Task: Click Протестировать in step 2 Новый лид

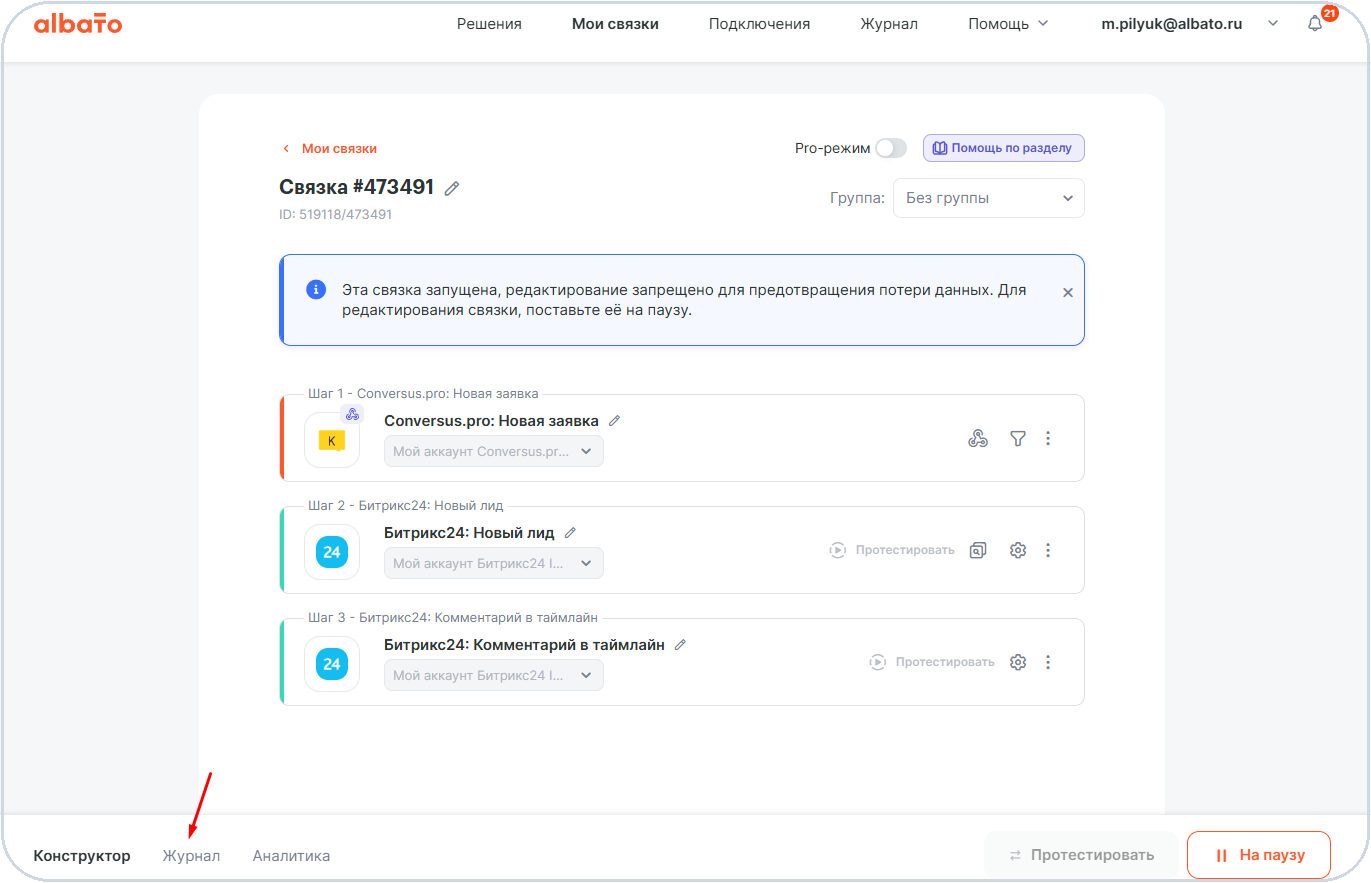Action: tap(892, 550)
